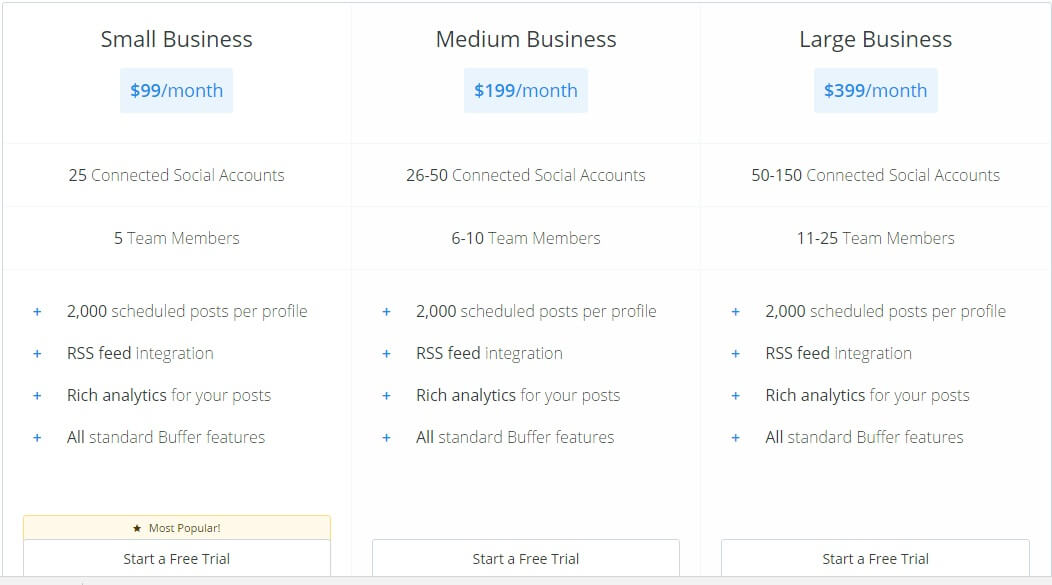This screenshot has width=1052, height=585.
Task: Click the star in Most Popular badge
Action: [137, 528]
